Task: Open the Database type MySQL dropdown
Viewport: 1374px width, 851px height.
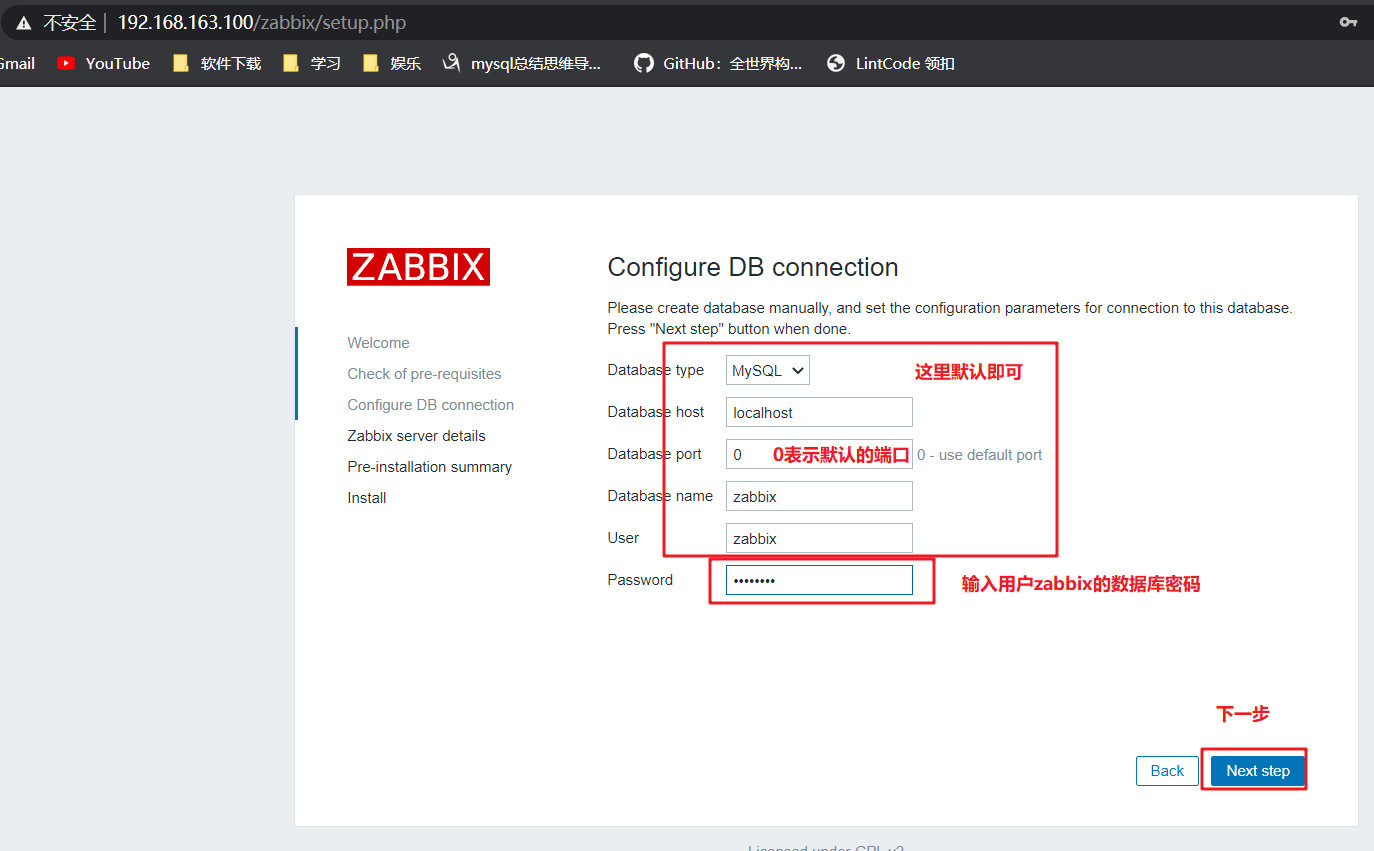Action: (767, 370)
